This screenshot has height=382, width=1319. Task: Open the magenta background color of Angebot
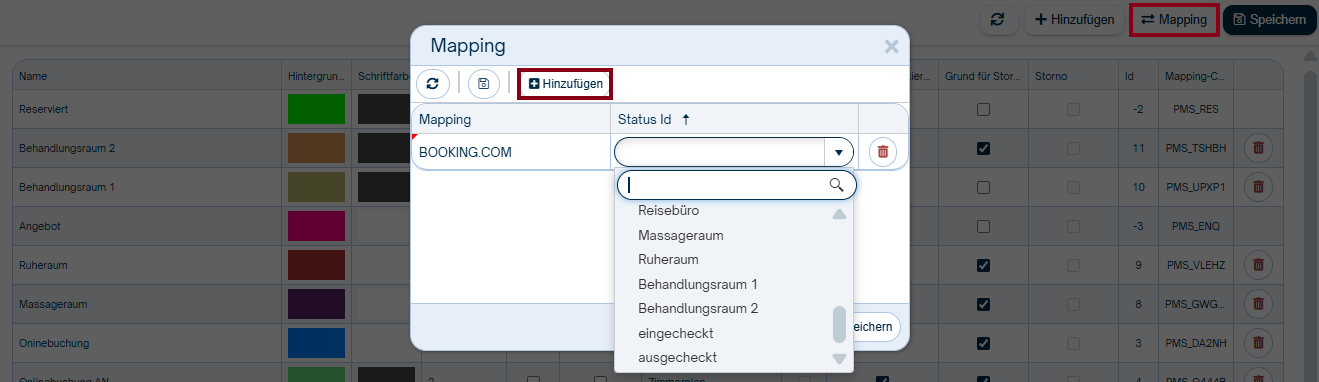click(x=316, y=226)
